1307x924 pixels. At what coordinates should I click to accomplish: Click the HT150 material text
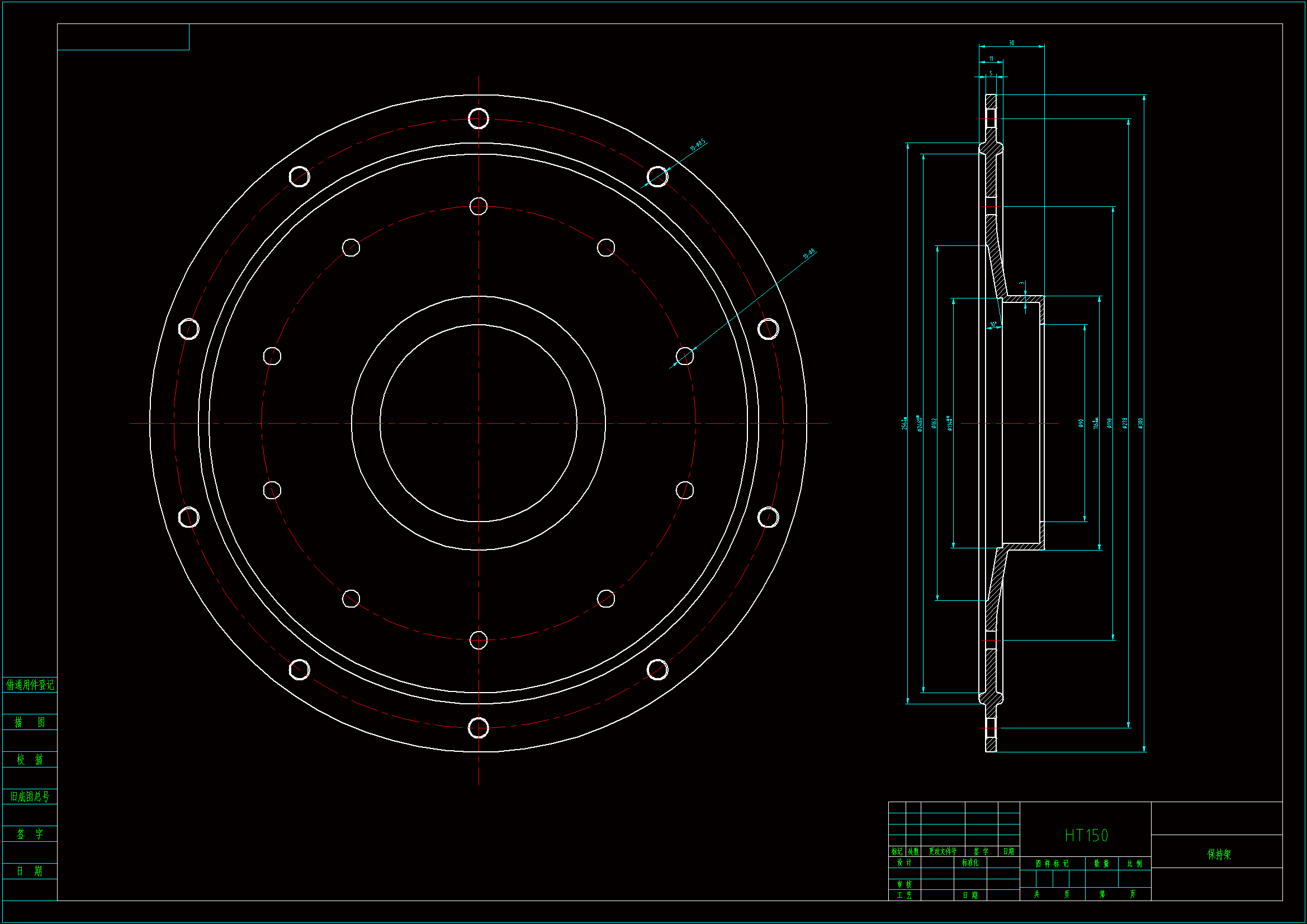point(1086,835)
